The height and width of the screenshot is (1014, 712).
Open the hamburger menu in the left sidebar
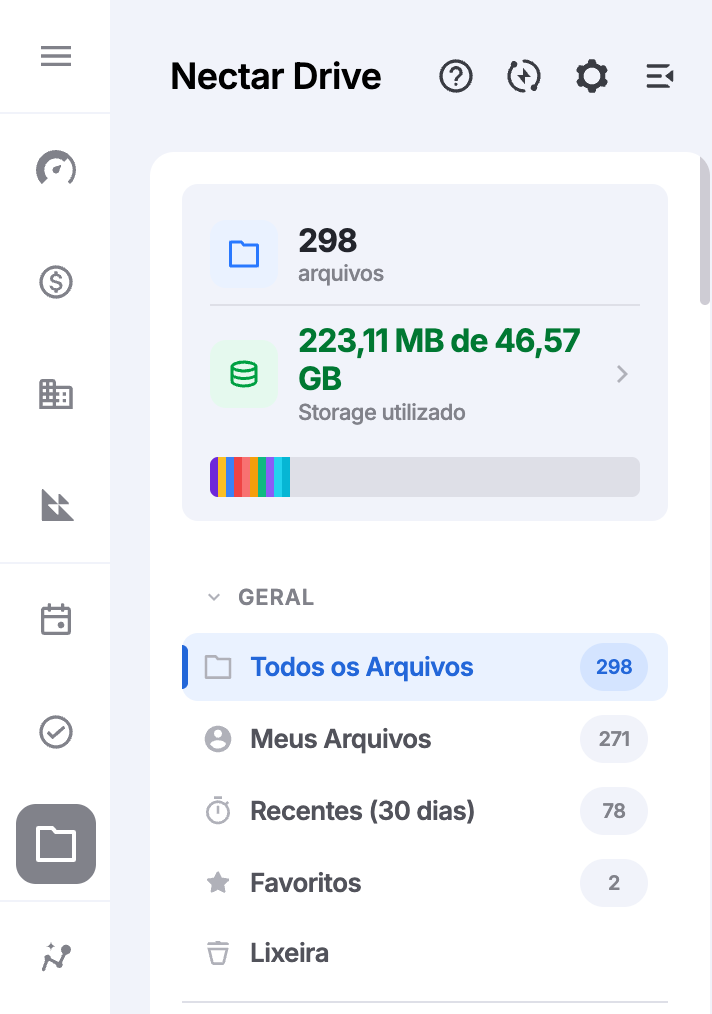(56, 56)
